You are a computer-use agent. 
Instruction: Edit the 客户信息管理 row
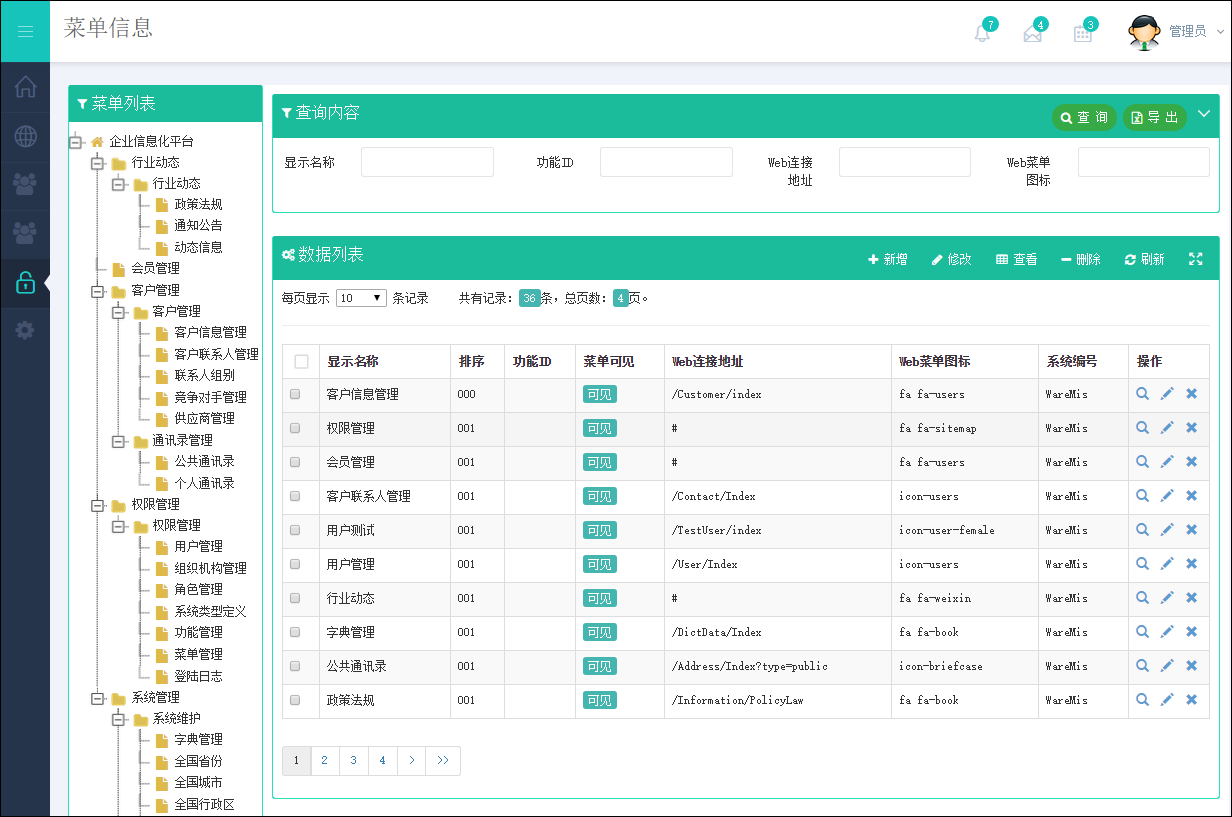1167,394
